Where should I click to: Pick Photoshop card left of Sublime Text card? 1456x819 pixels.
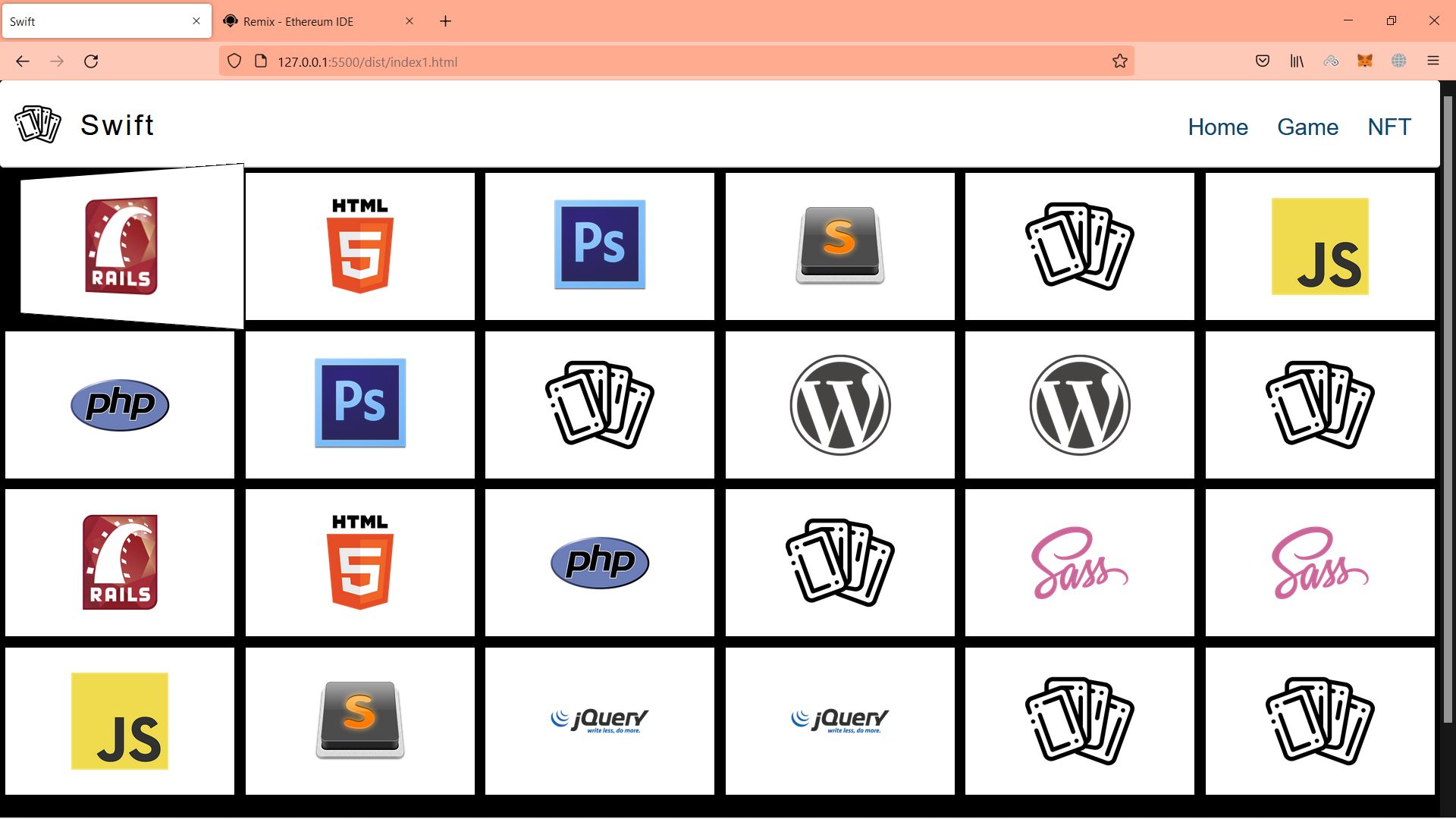[600, 246]
